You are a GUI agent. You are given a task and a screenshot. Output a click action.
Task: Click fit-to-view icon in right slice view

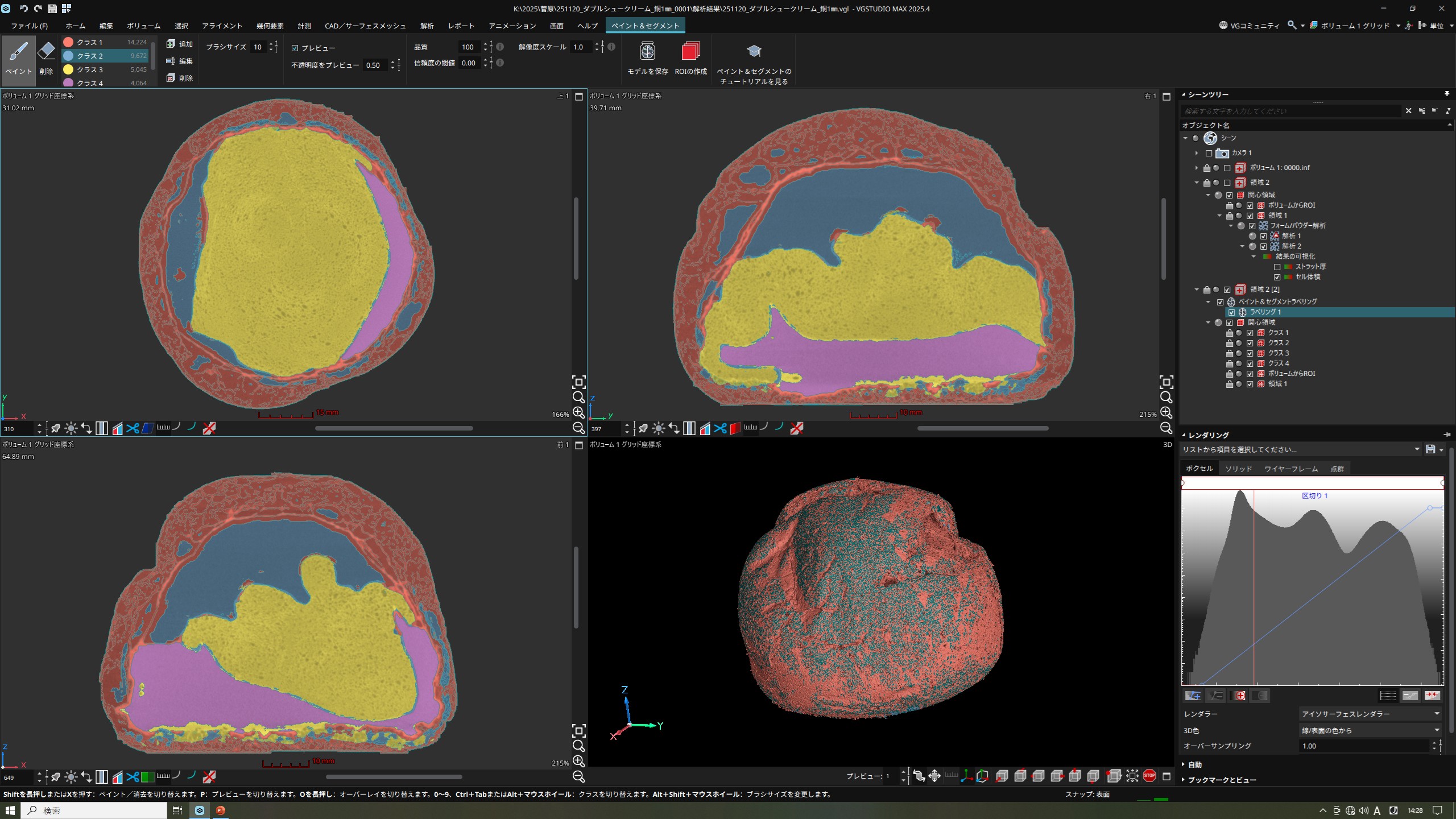click(1166, 382)
